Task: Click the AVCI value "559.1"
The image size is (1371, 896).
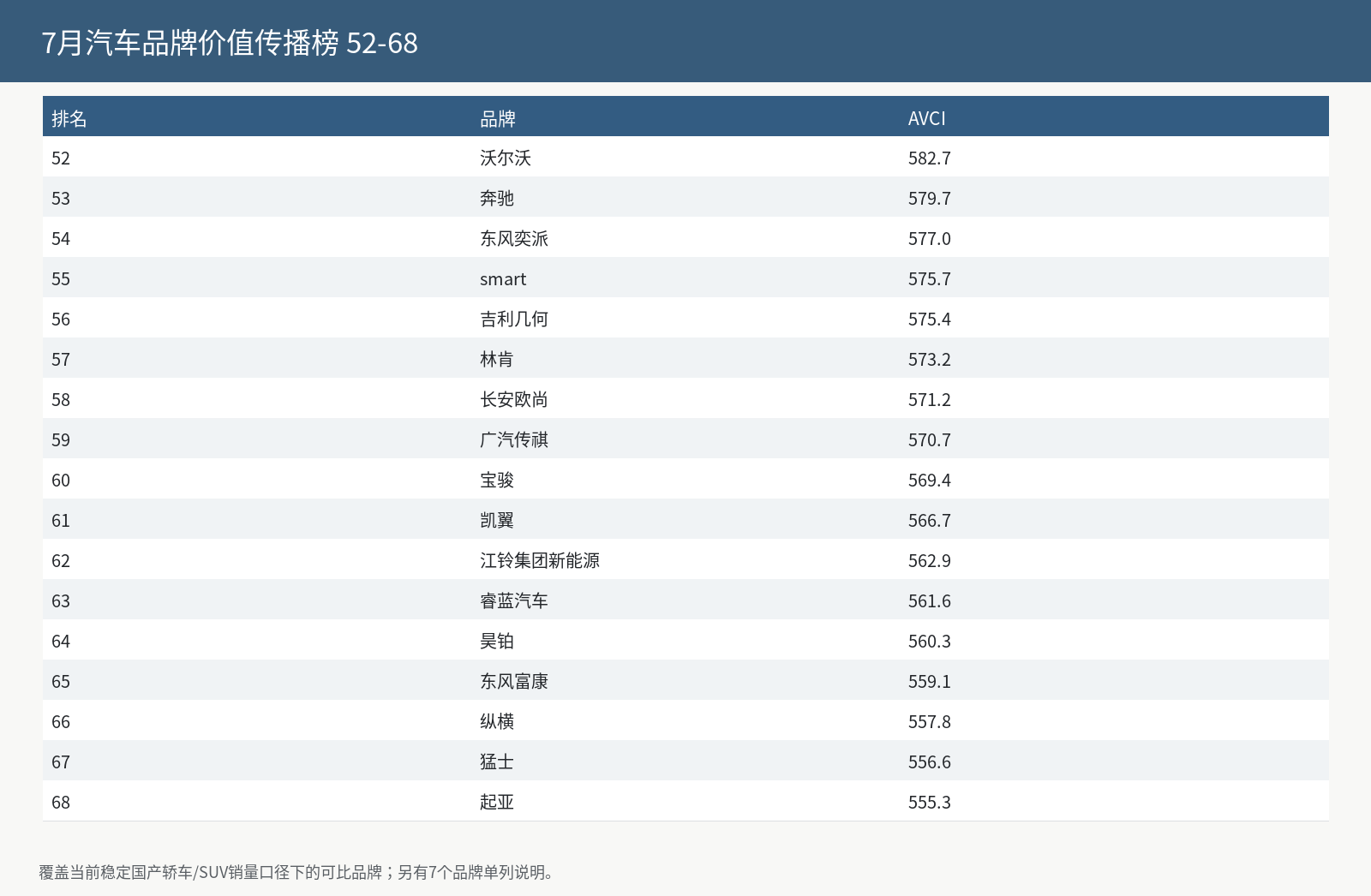Action: (x=930, y=681)
